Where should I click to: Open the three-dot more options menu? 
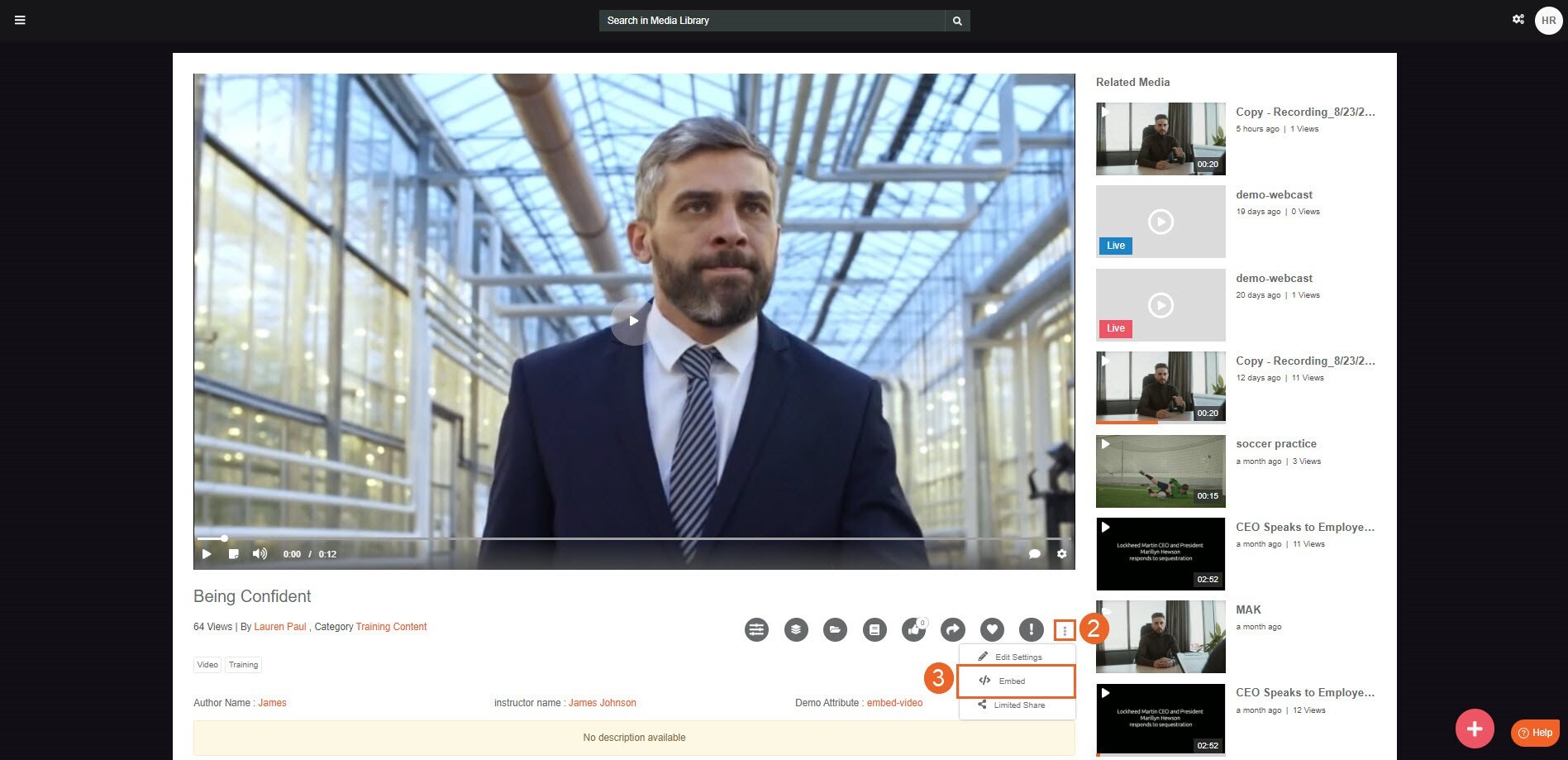click(1065, 631)
